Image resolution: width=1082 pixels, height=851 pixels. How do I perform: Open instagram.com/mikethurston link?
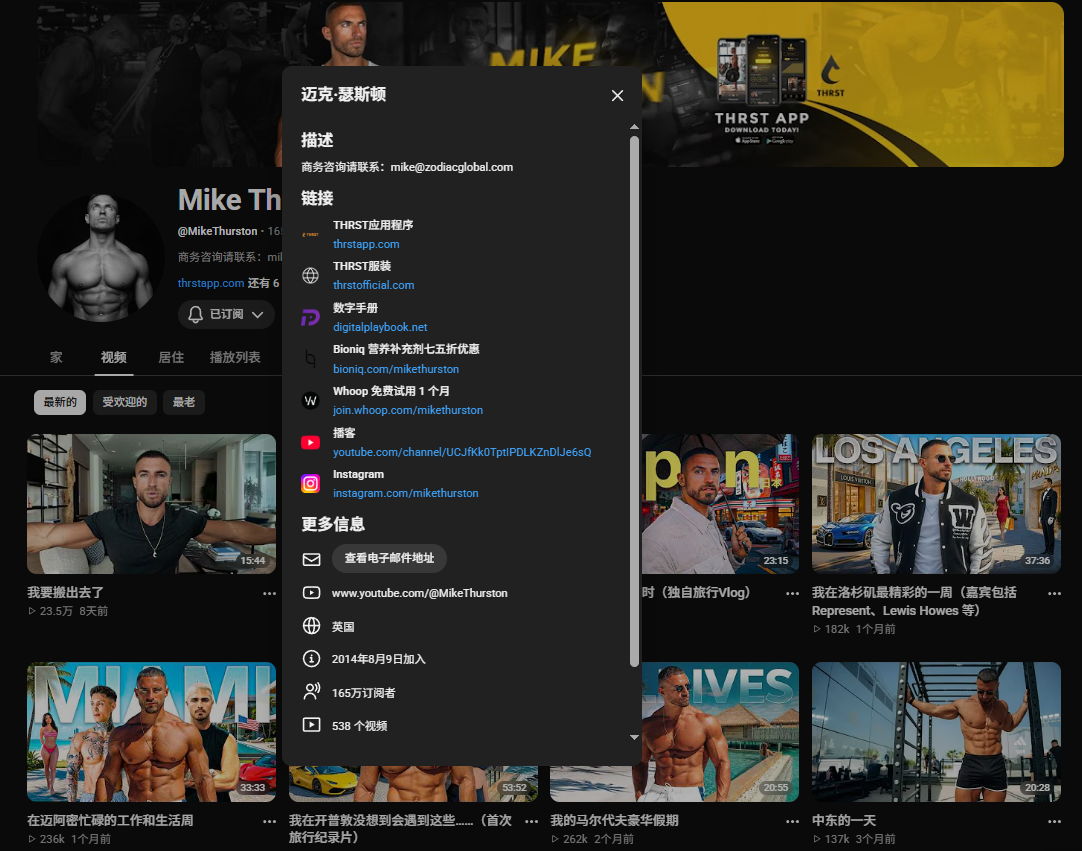click(405, 493)
